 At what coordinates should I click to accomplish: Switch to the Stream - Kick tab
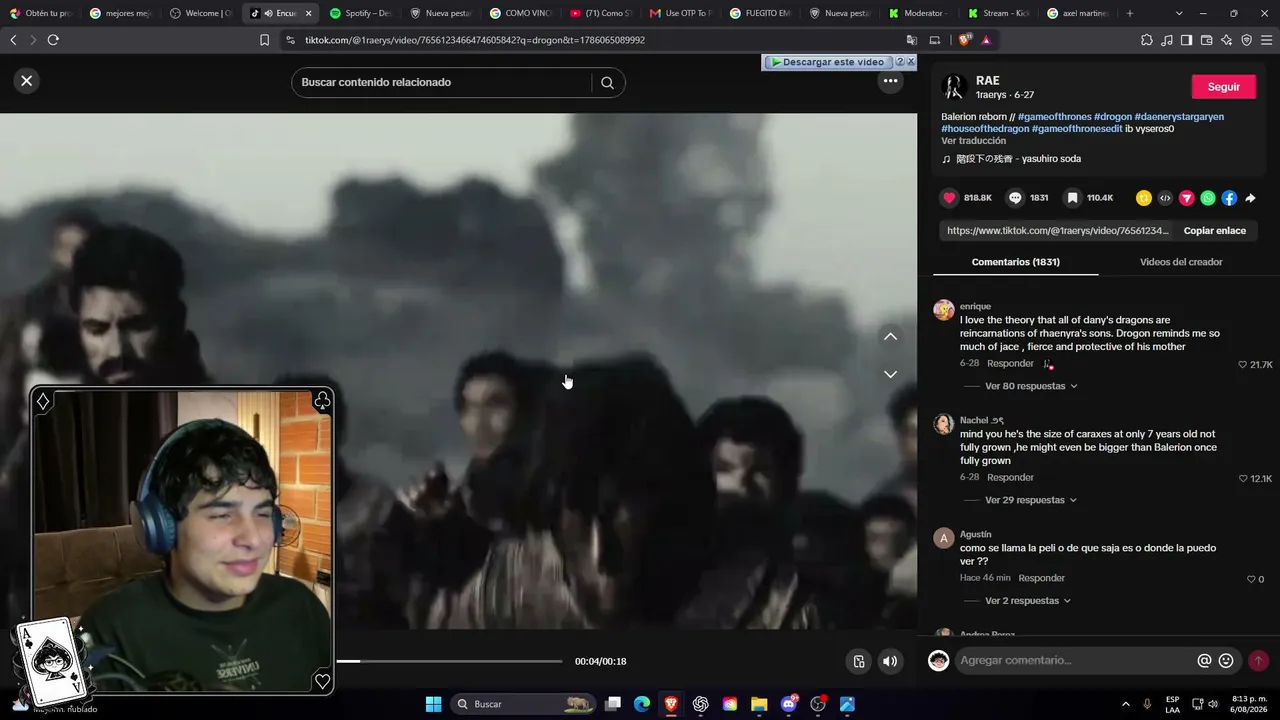(x=1000, y=13)
